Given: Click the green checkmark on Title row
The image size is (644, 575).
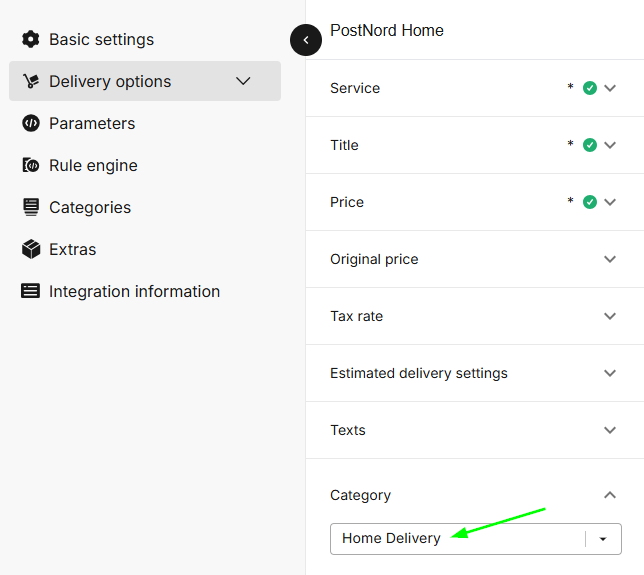Looking at the screenshot, I should [x=590, y=145].
